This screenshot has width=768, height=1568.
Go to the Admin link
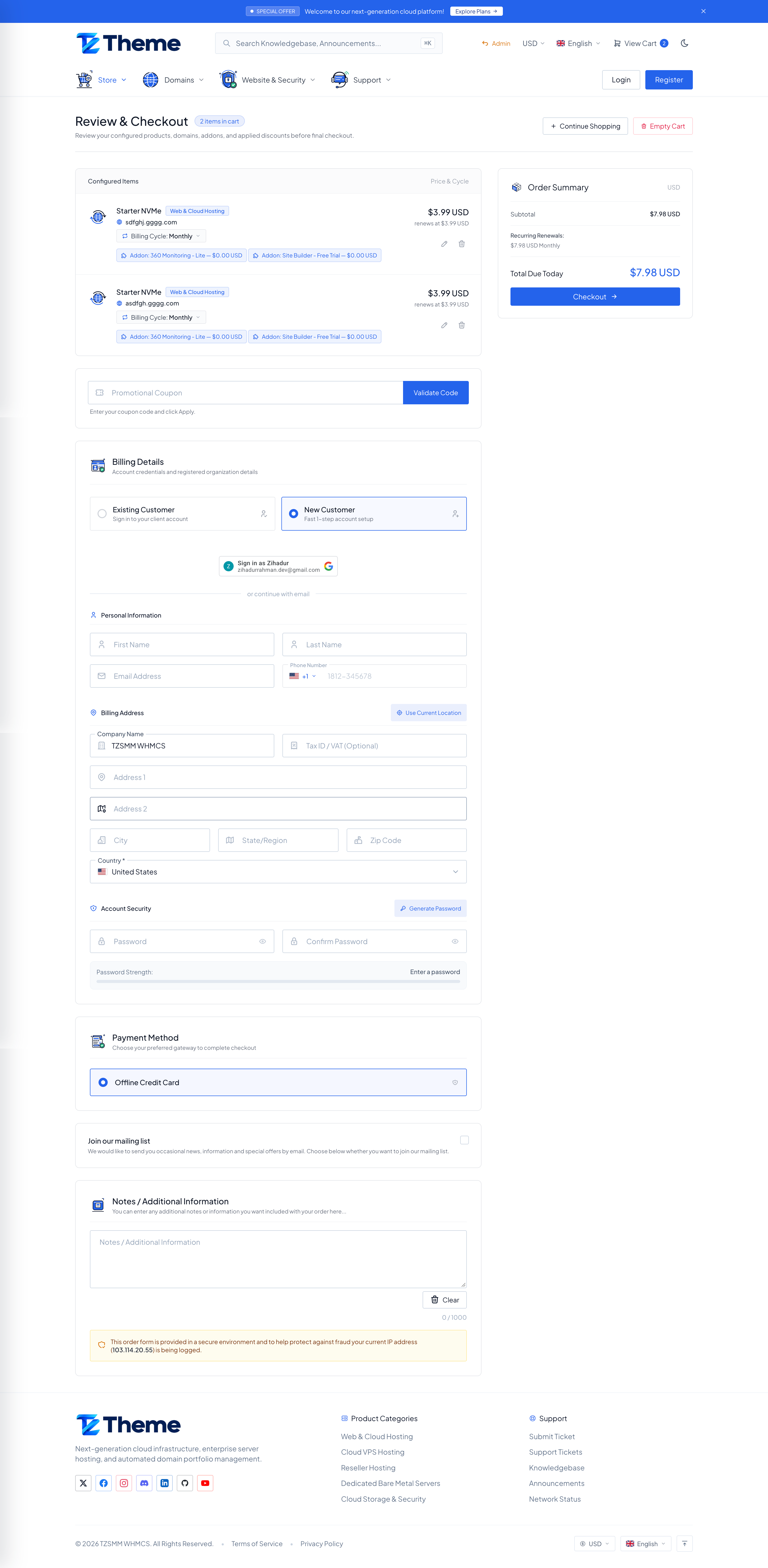coord(496,43)
